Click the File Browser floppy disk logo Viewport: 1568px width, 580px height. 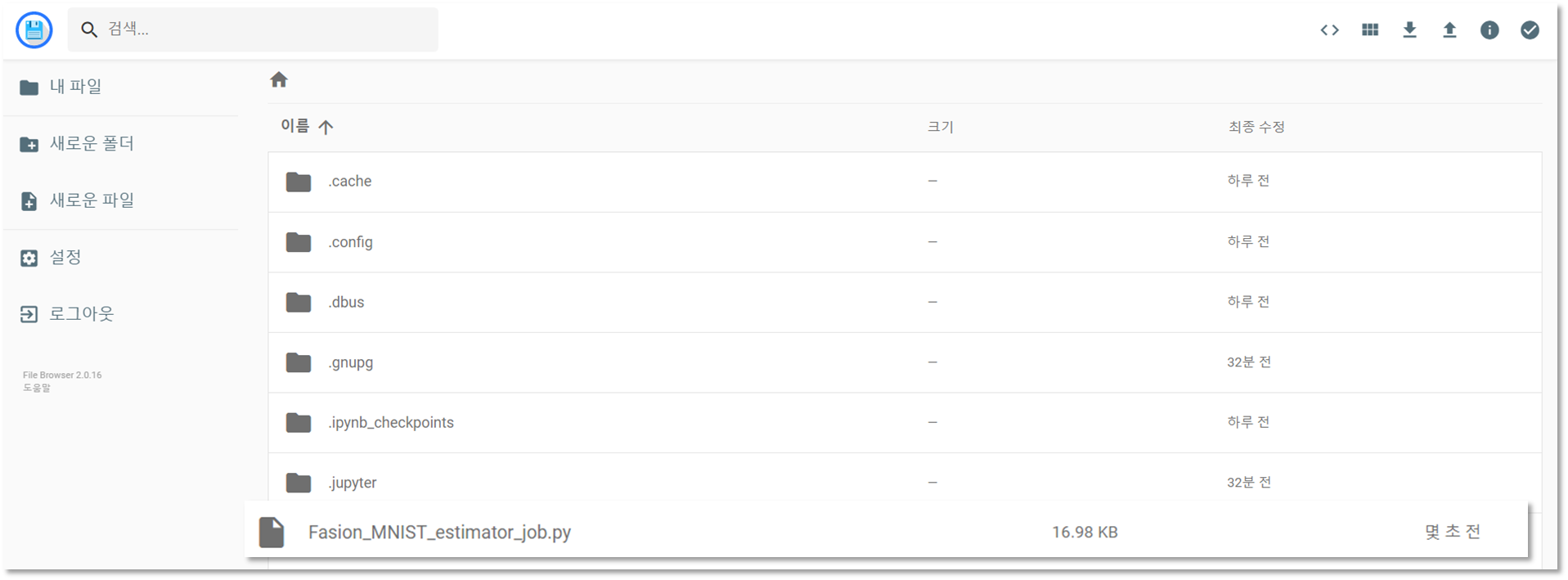[x=34, y=30]
